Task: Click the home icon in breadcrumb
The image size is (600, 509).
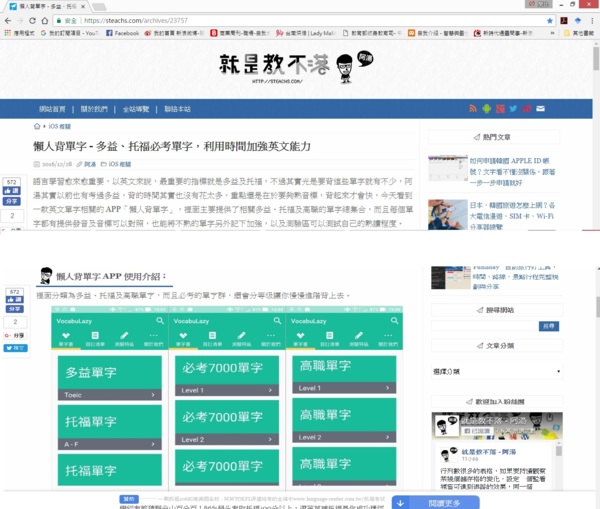Action: pos(41,127)
